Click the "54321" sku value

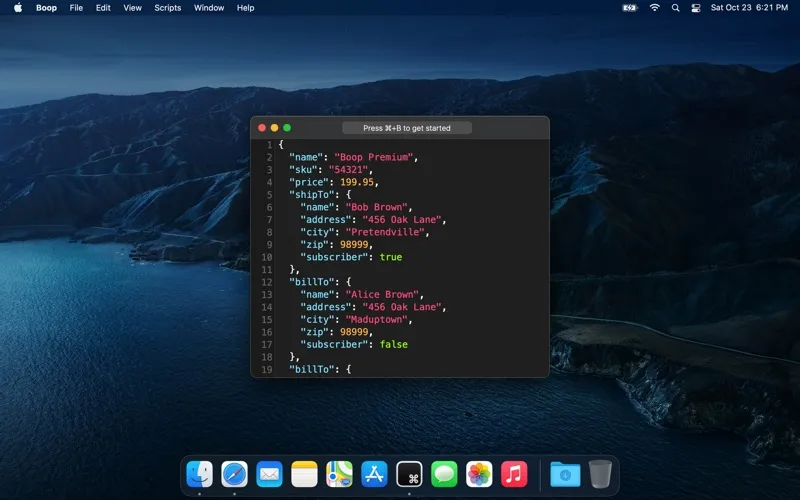348,170
